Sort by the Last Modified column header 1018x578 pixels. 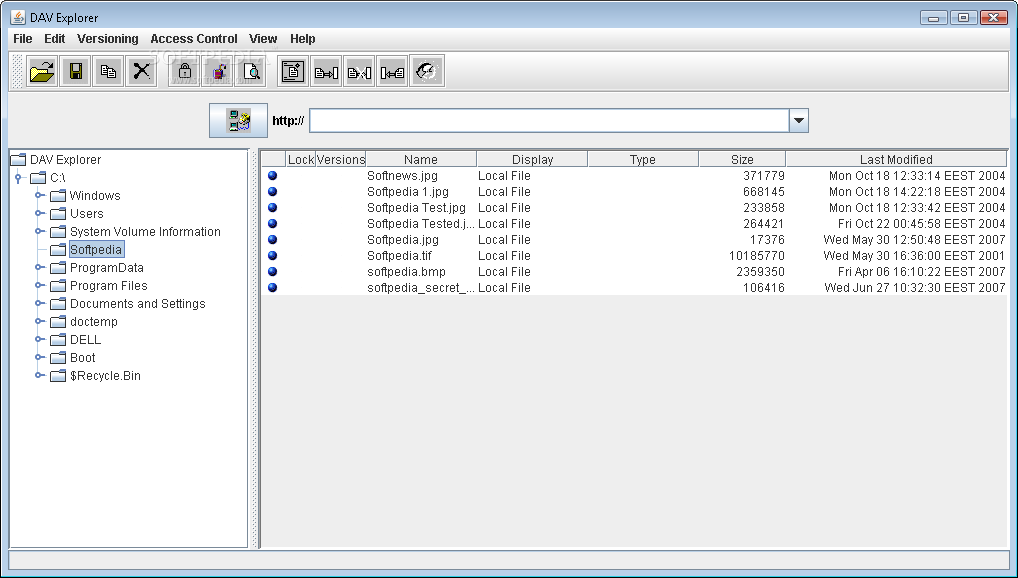pyautogui.click(x=896, y=159)
